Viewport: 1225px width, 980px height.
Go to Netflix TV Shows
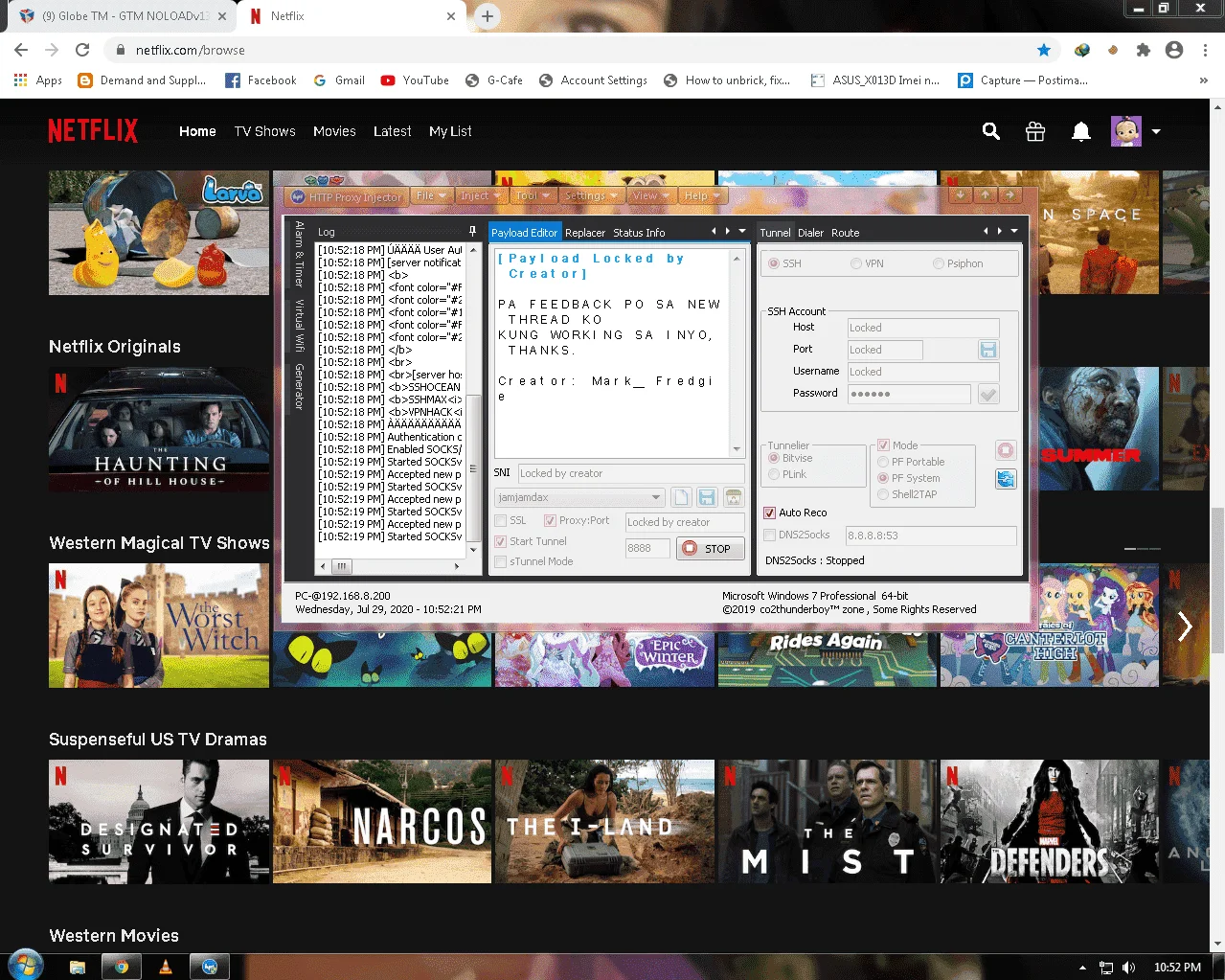[264, 131]
